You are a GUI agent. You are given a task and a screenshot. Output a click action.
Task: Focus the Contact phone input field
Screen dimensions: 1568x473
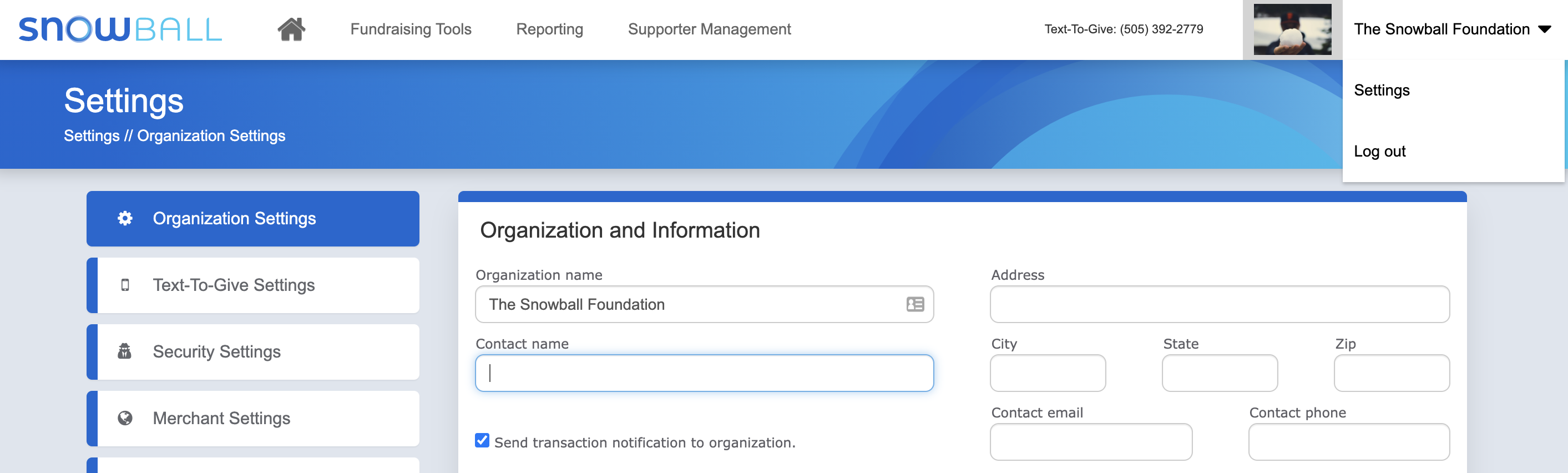point(1349,442)
